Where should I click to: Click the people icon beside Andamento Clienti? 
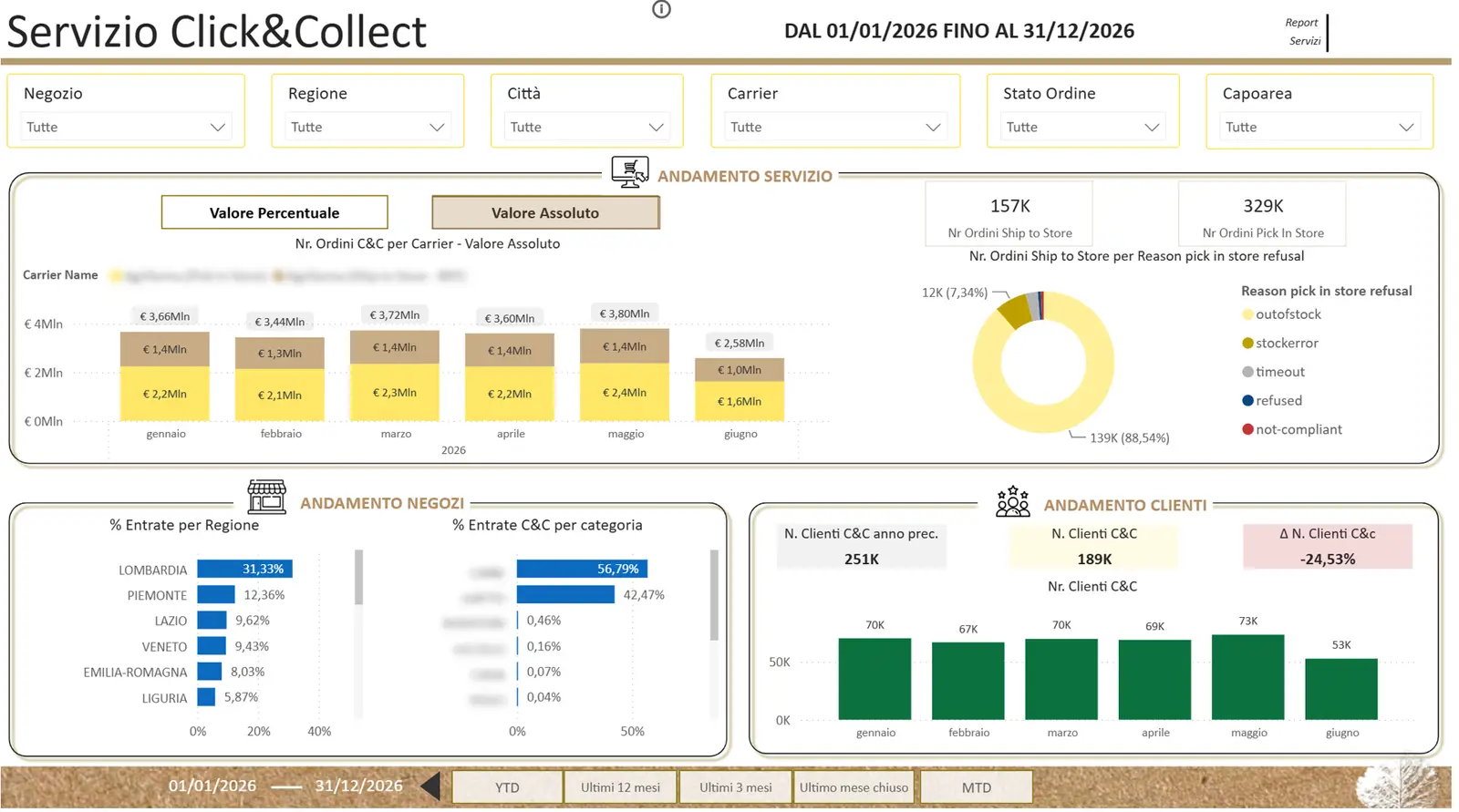click(1012, 501)
